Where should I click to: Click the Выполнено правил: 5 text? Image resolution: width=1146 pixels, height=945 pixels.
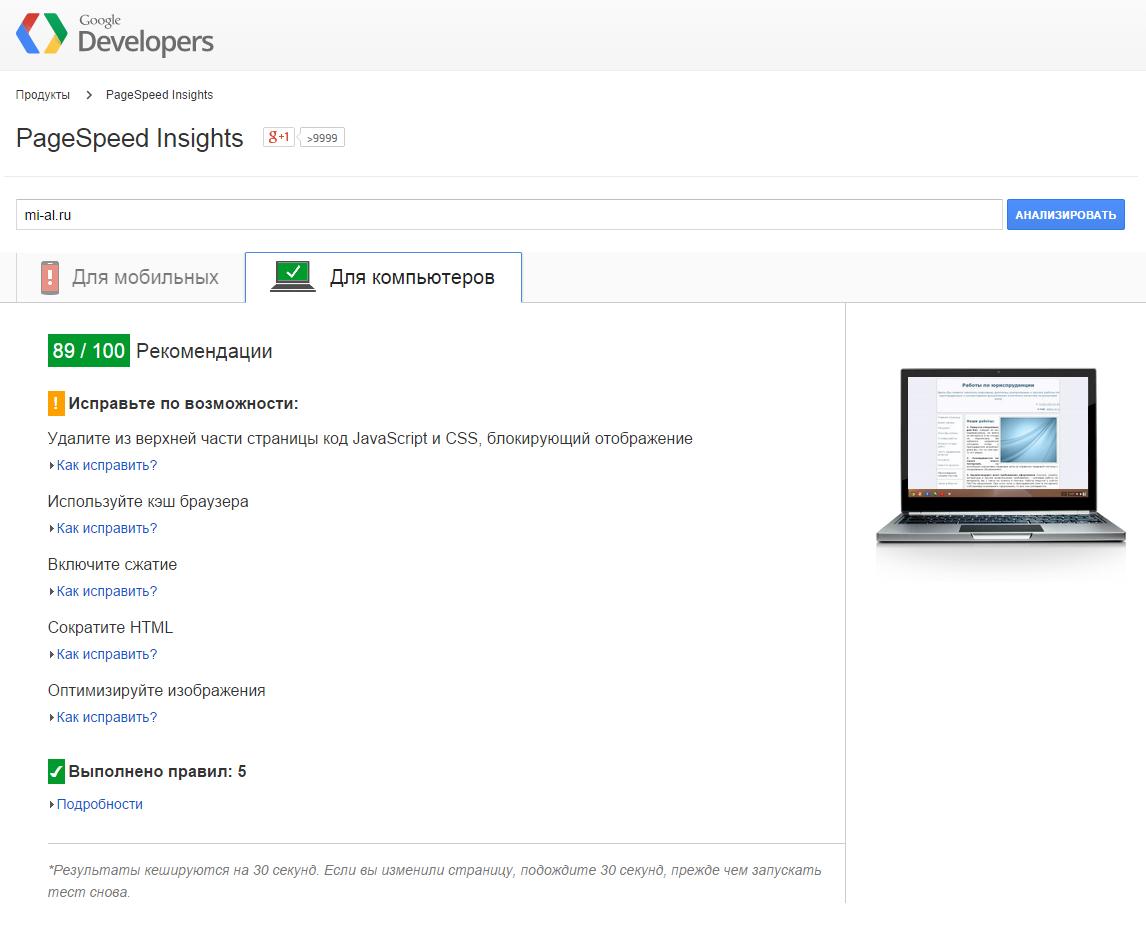(x=157, y=772)
